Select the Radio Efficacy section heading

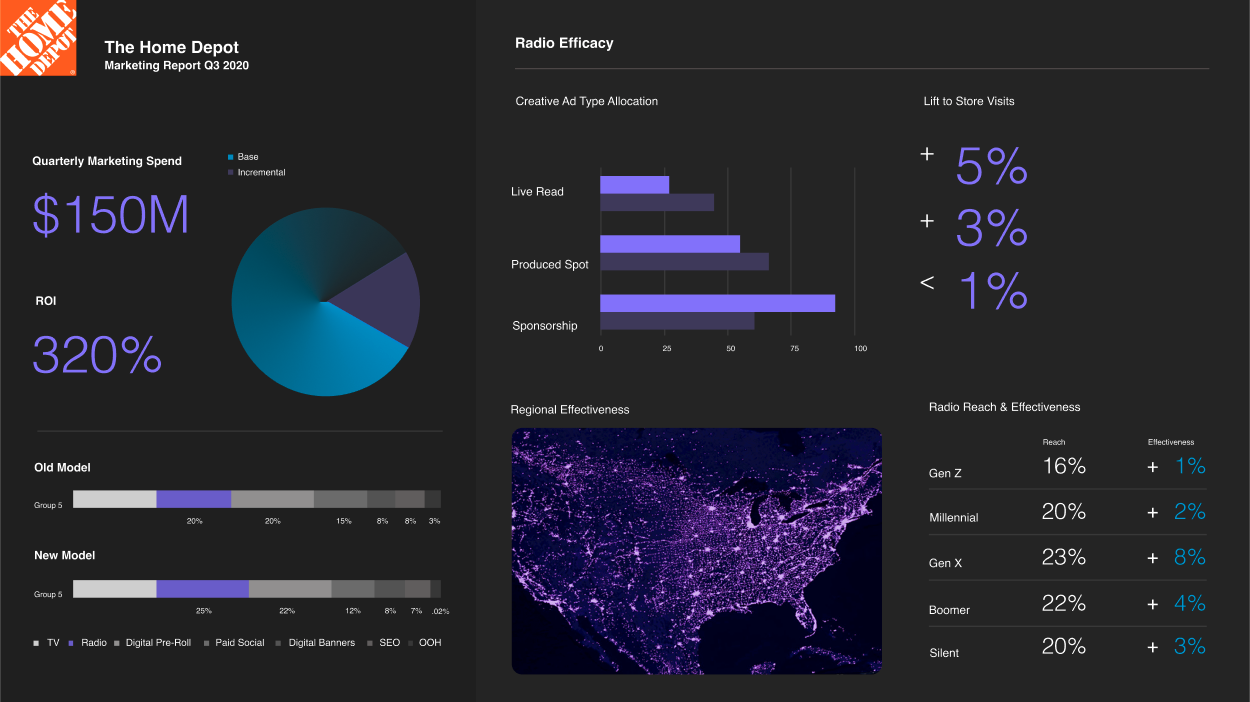[x=564, y=43]
